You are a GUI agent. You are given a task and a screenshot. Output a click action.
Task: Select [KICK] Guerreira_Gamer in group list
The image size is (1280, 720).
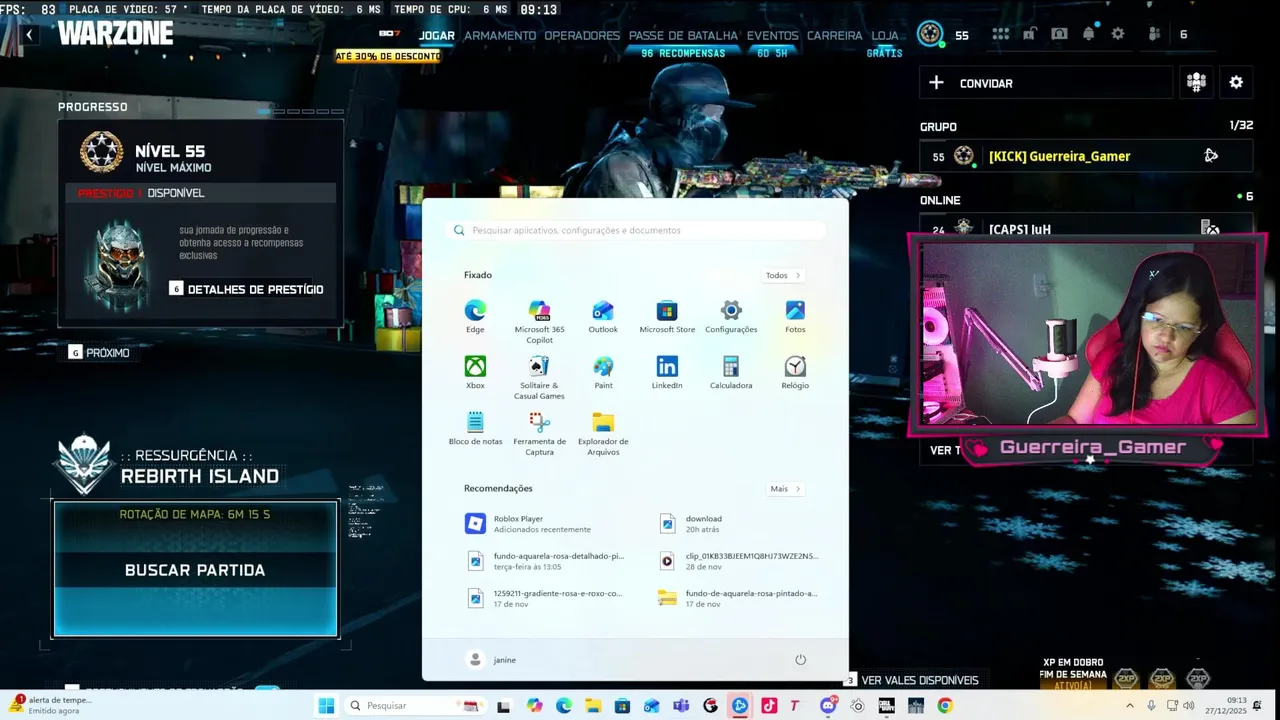coord(1086,156)
